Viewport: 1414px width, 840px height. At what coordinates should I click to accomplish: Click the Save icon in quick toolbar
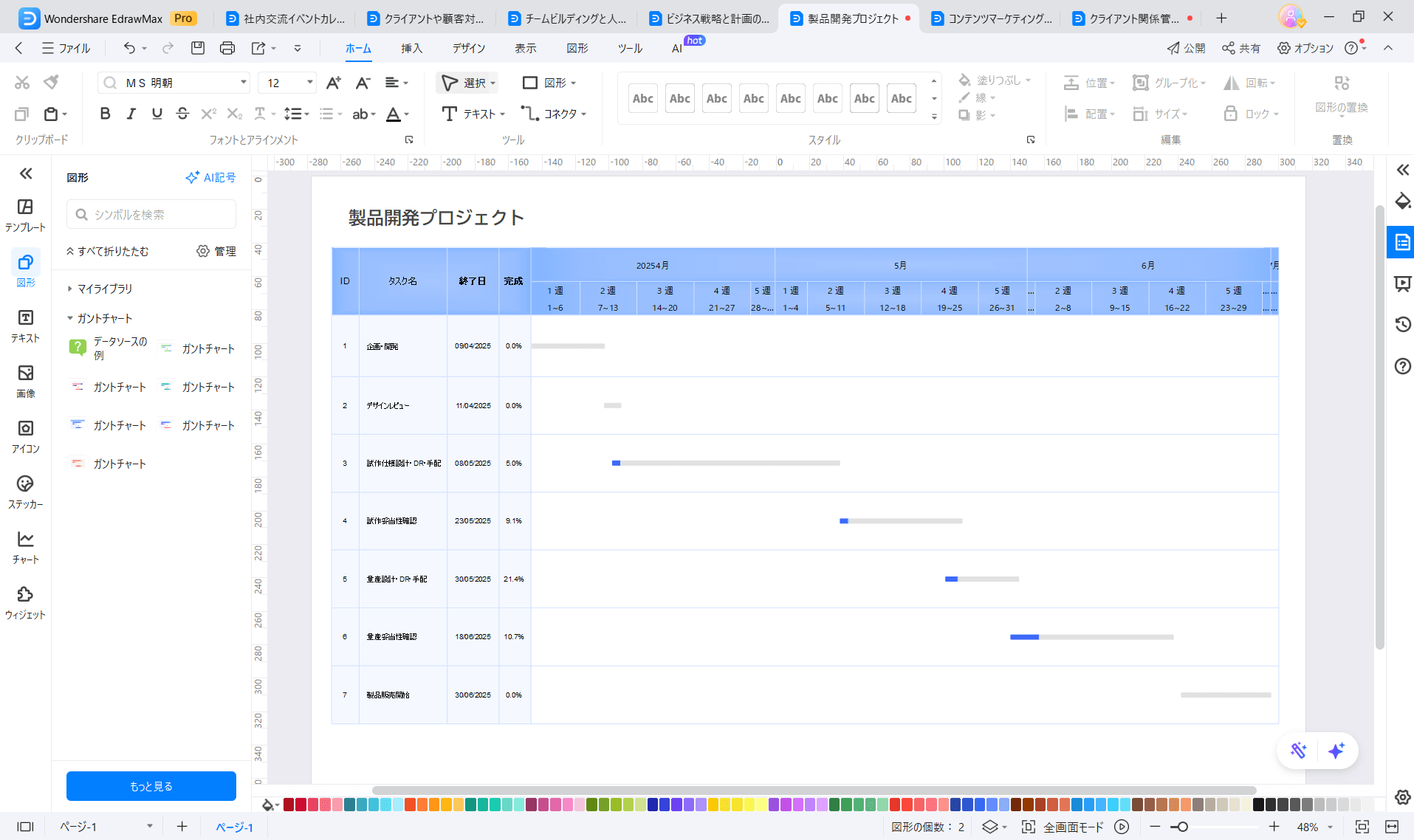point(197,48)
